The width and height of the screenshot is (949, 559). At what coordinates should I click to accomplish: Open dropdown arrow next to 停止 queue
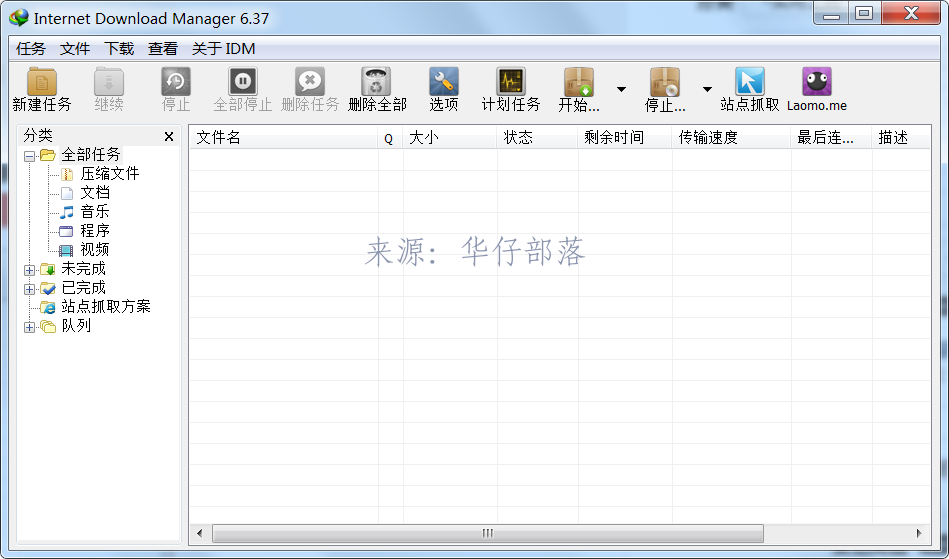coord(707,90)
